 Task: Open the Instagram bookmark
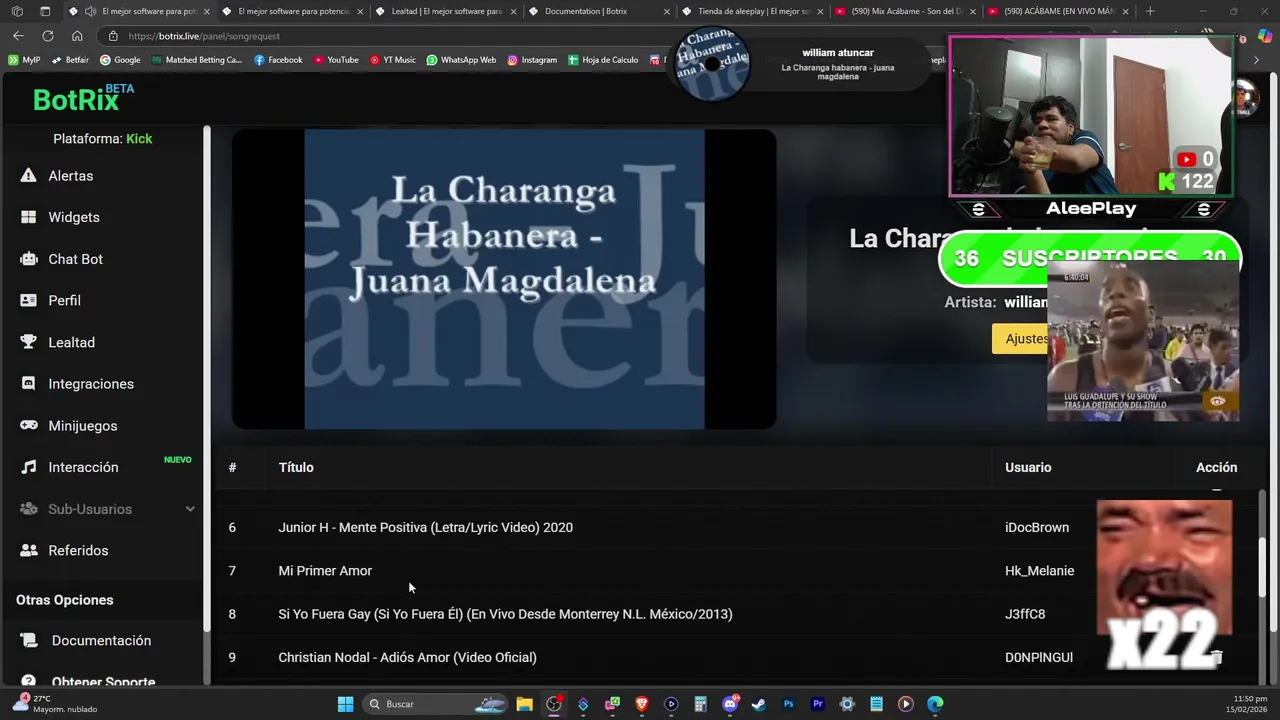(x=532, y=60)
